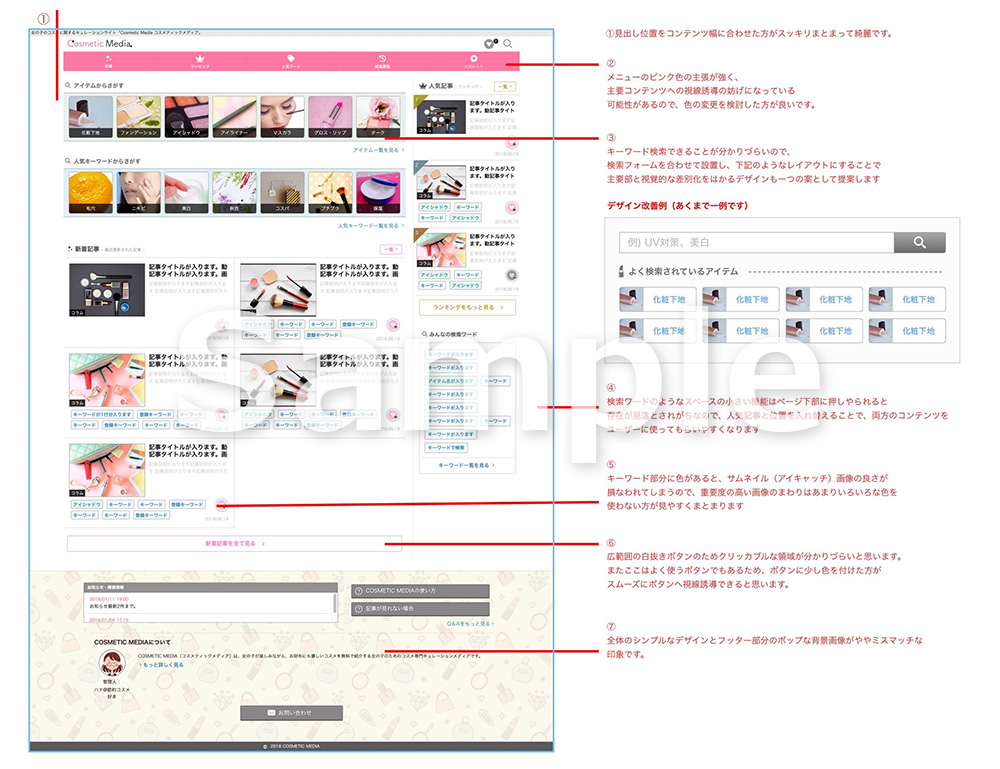This screenshot has width=1000, height=769.
Task: Select the アイシャドウ item thumbnail
Action: pos(186,117)
